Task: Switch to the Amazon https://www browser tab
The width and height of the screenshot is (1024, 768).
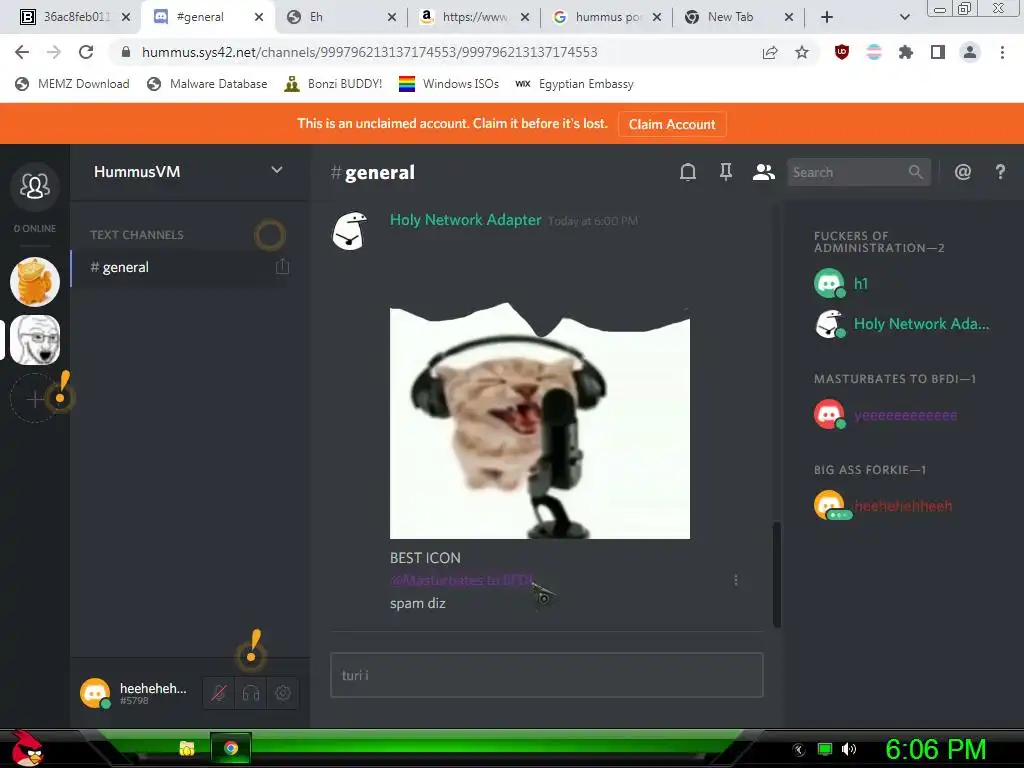Action: pyautogui.click(x=474, y=17)
